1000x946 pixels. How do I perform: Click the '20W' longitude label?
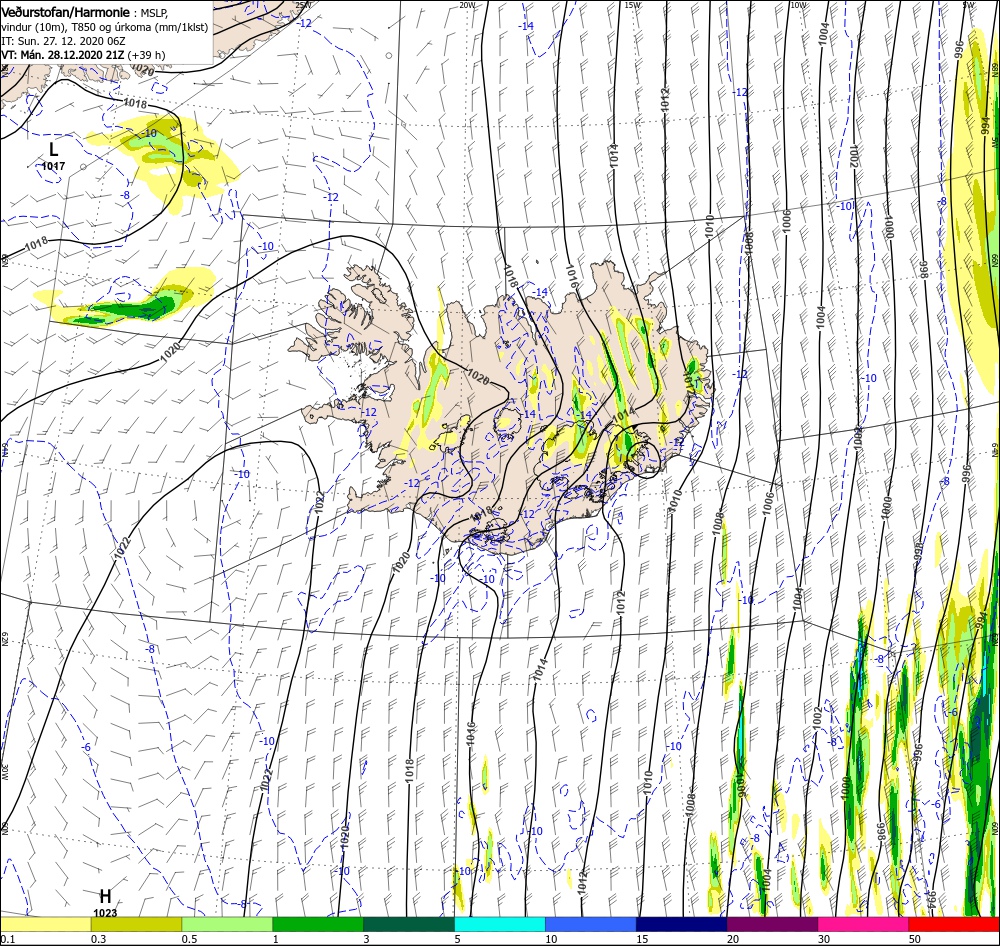pyautogui.click(x=467, y=5)
